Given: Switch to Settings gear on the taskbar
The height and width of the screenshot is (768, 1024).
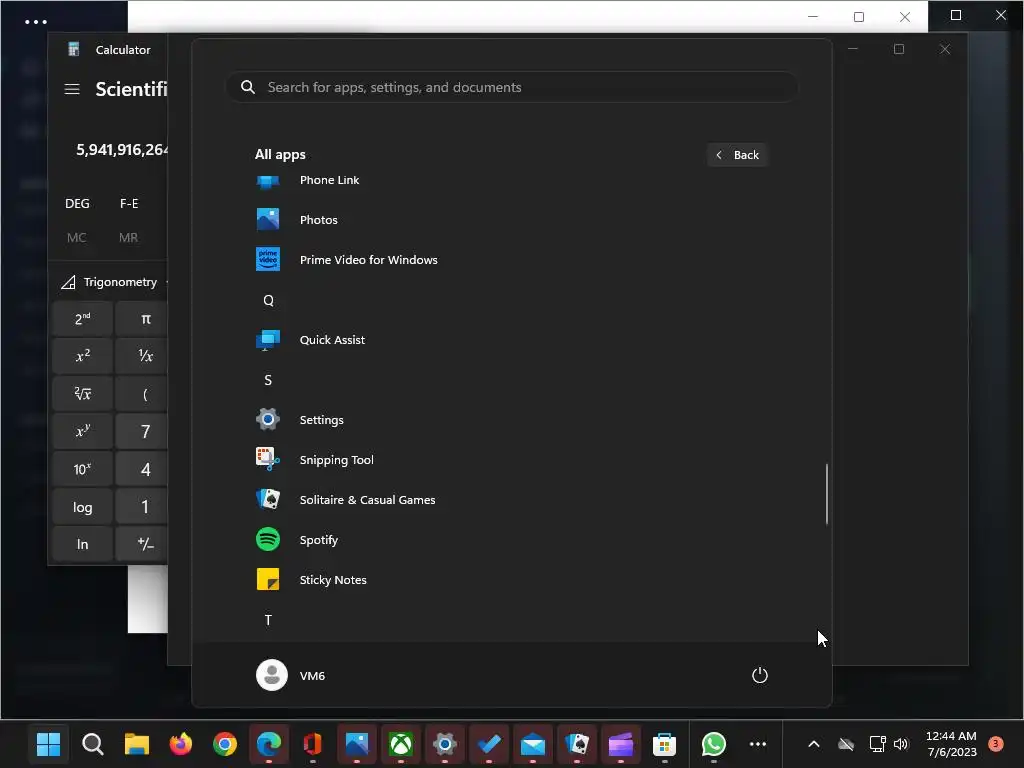Looking at the screenshot, I should click(445, 744).
